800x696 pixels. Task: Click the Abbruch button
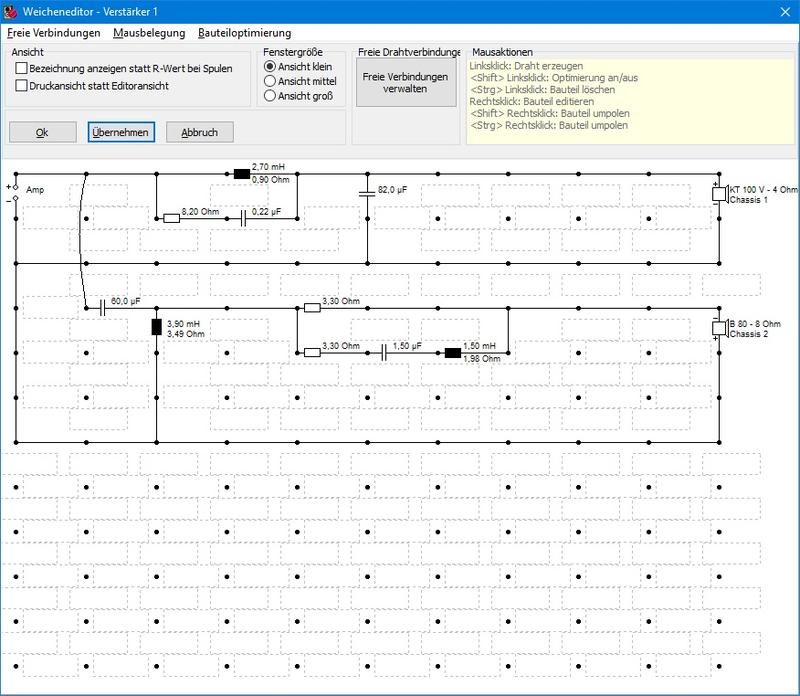point(199,133)
